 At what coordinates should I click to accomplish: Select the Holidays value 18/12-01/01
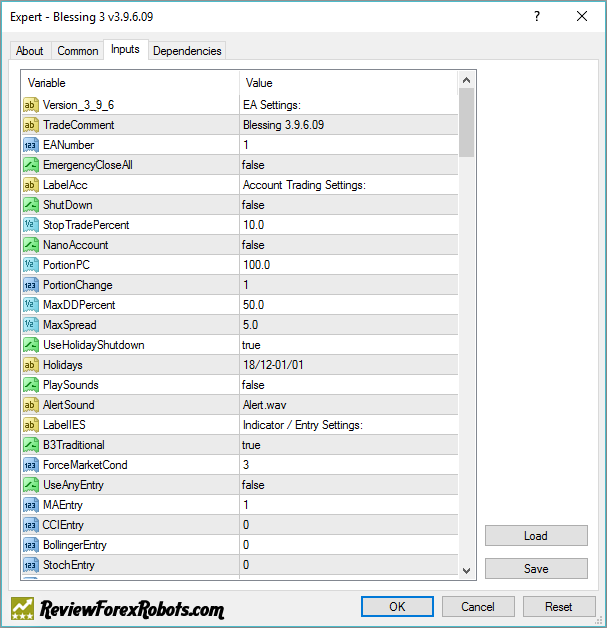pos(273,365)
